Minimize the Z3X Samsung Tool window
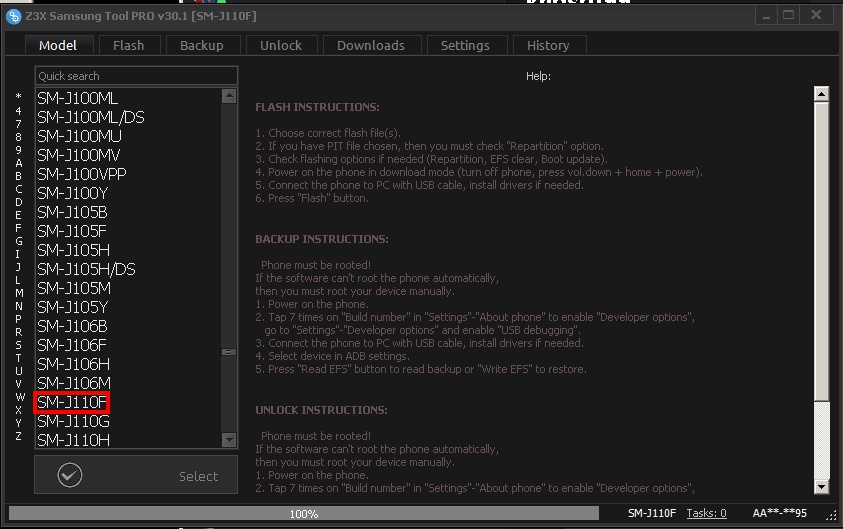Image resolution: width=843 pixels, height=529 pixels. coord(766,16)
